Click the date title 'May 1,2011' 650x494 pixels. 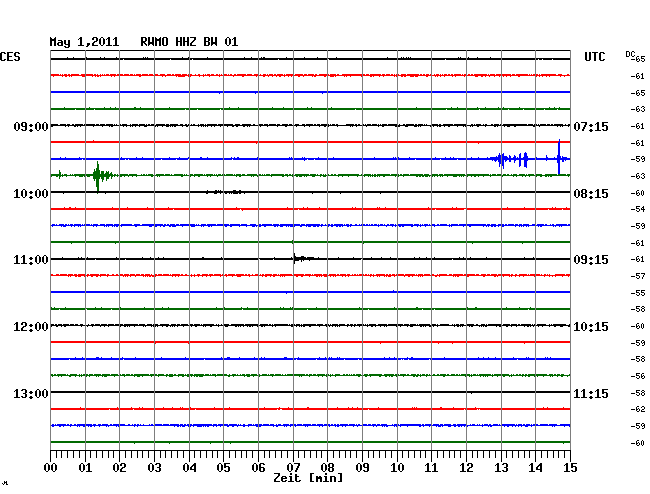84,42
